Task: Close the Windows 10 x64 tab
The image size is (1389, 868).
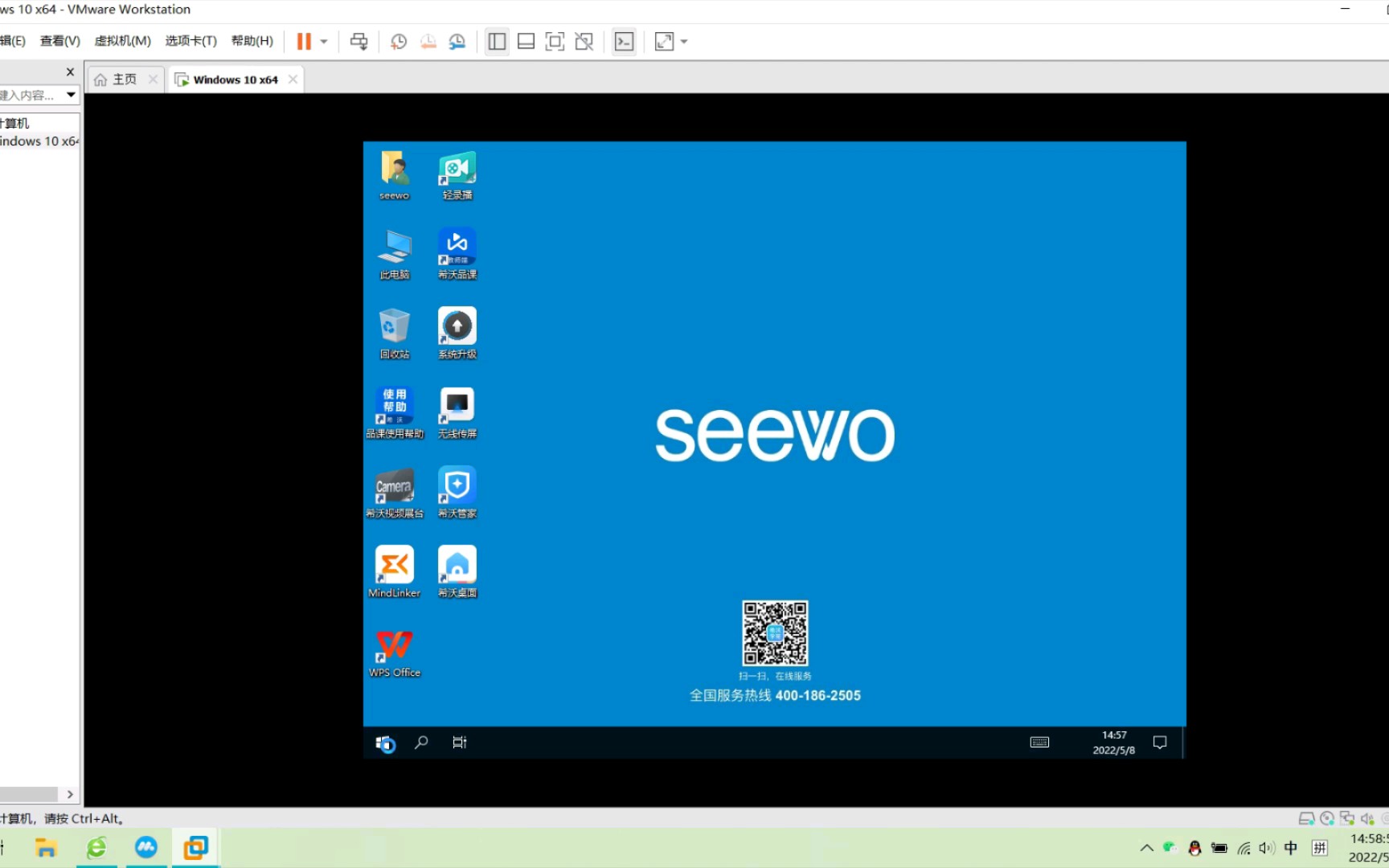Action: click(293, 80)
